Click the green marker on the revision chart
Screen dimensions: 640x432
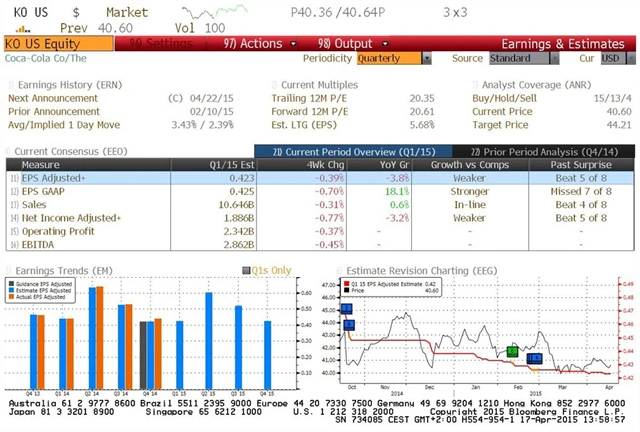(x=512, y=351)
